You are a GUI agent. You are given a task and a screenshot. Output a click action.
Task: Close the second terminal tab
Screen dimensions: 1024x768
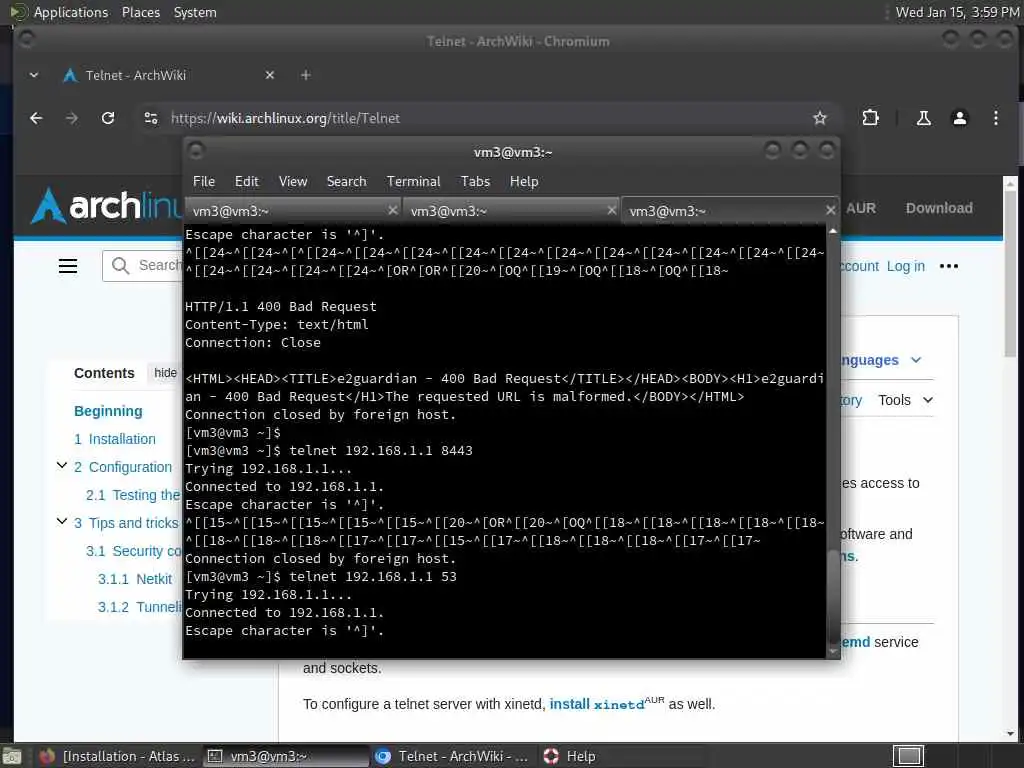pyautogui.click(x=611, y=210)
